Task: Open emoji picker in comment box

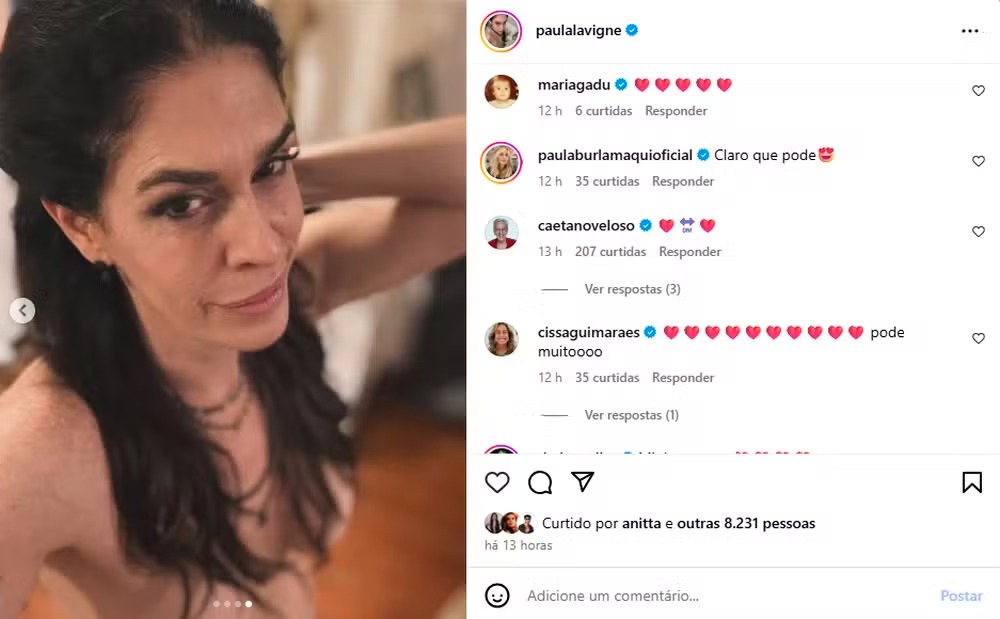Action: [497, 596]
